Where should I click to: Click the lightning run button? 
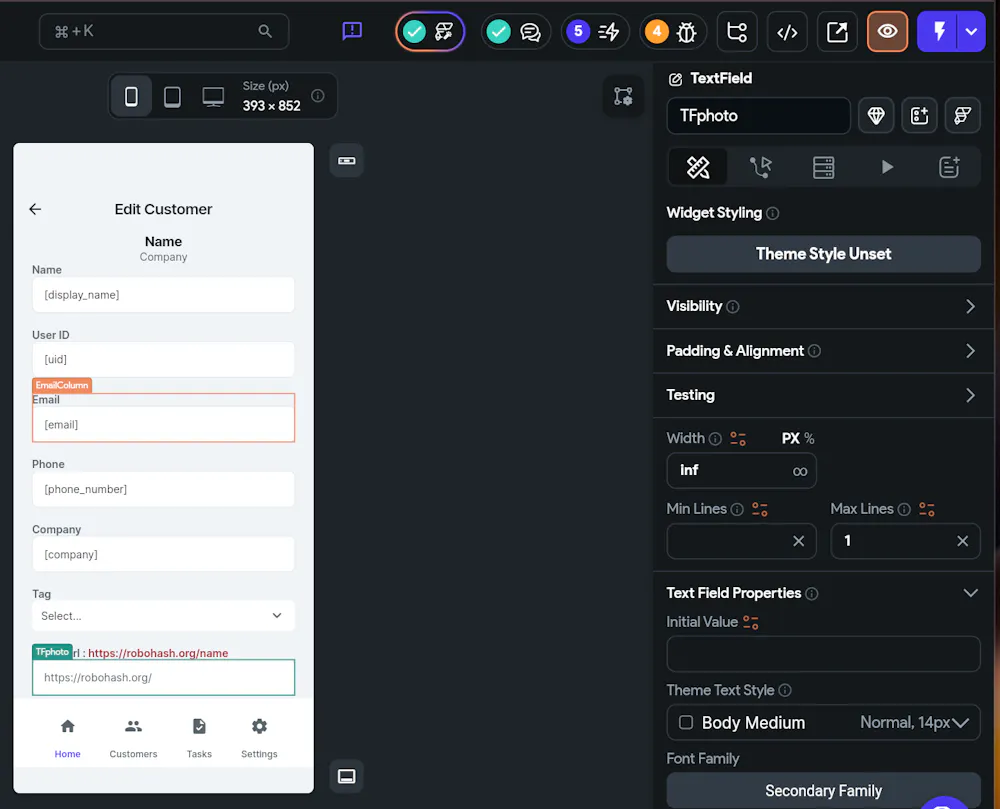click(938, 31)
